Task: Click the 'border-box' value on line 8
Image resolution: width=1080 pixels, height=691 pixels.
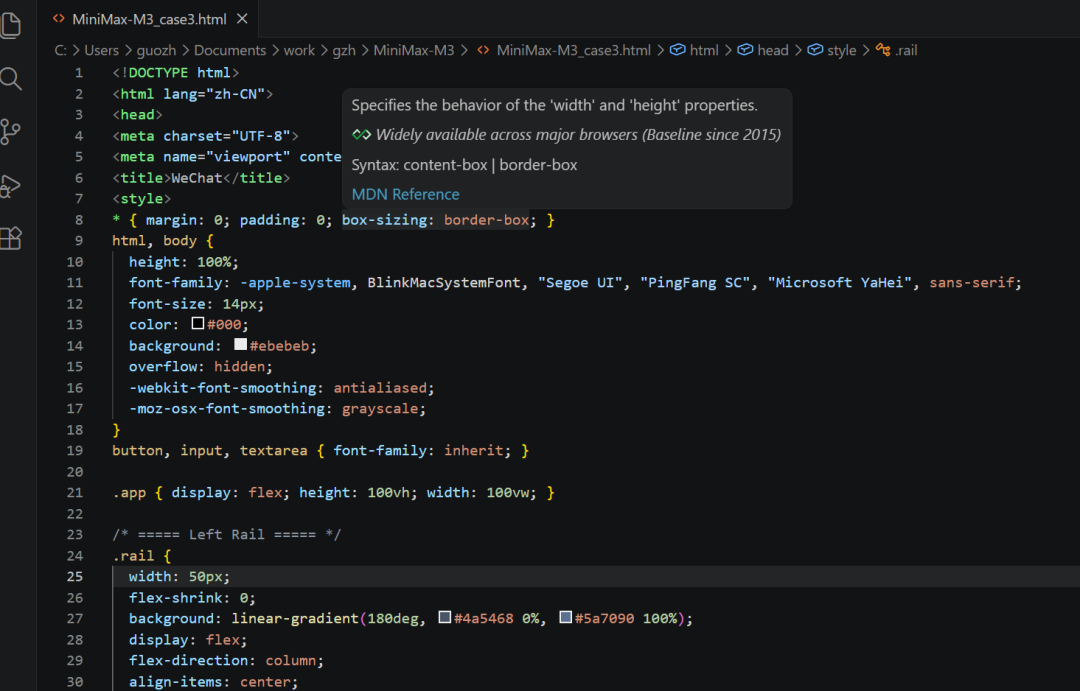Action: pos(486,220)
